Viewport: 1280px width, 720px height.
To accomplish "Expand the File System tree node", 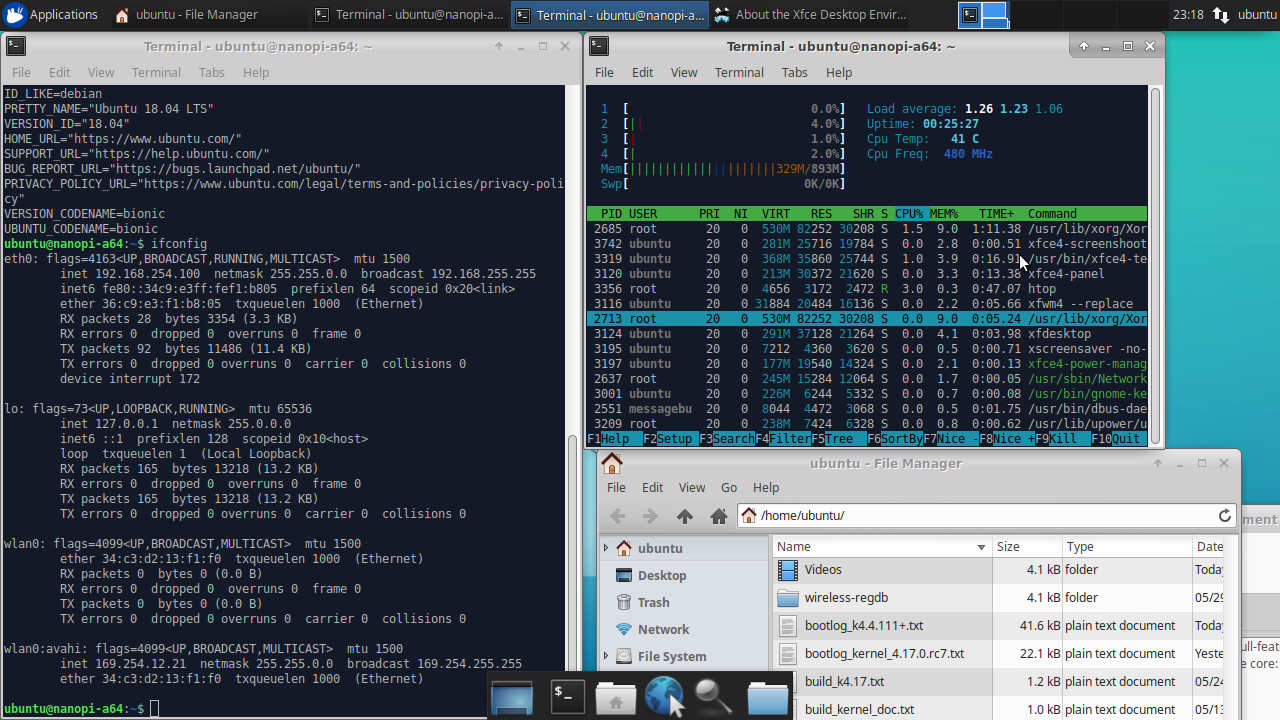I will [606, 656].
